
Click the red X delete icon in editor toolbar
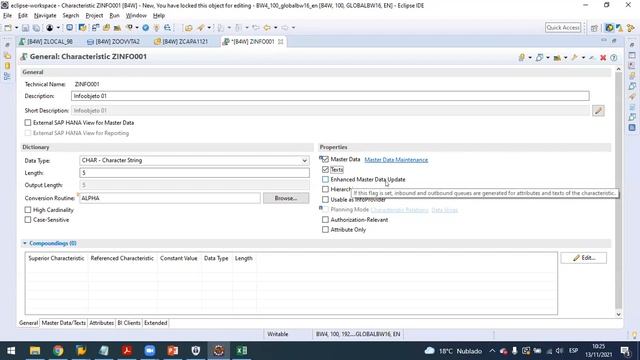click(x=603, y=58)
